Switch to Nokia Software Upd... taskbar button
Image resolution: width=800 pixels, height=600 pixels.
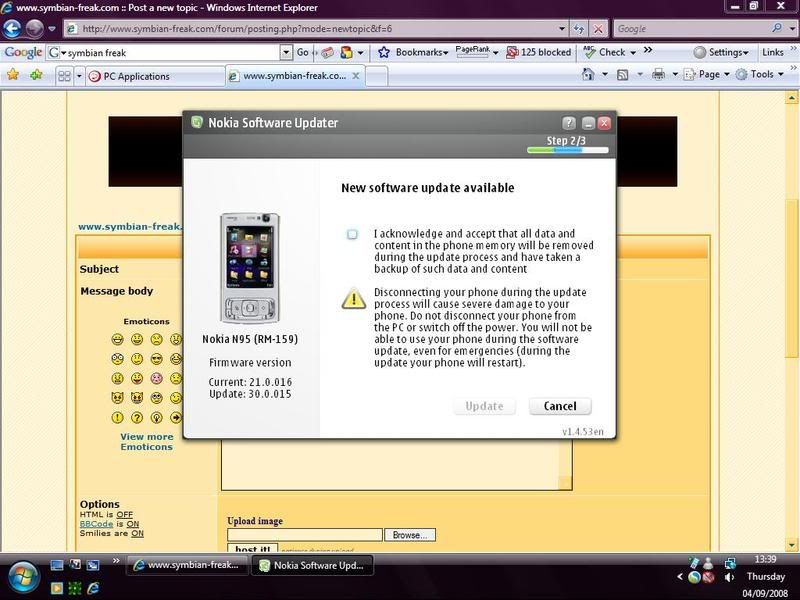click(312, 565)
